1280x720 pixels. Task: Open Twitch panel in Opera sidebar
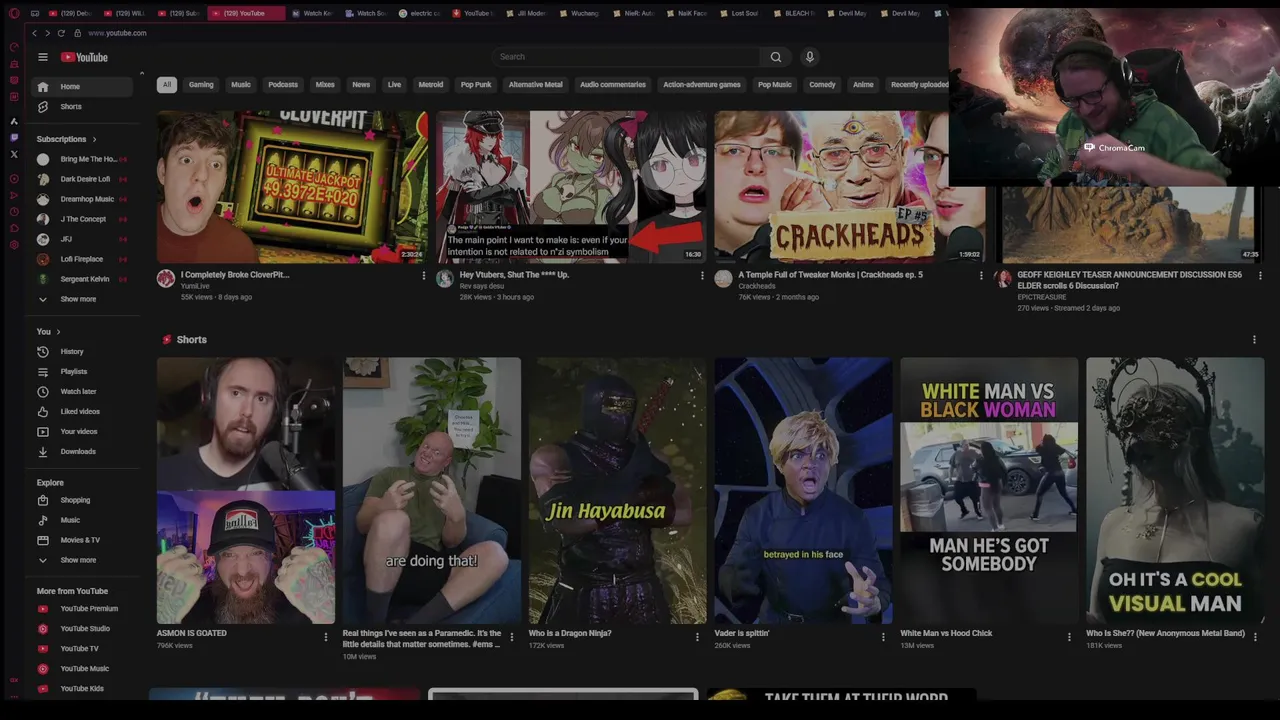(14, 137)
